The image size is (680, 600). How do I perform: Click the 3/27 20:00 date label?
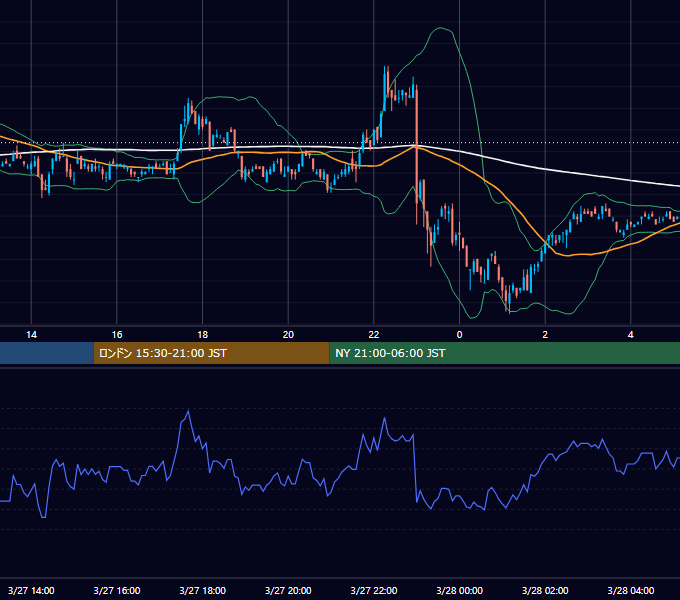[288, 591]
